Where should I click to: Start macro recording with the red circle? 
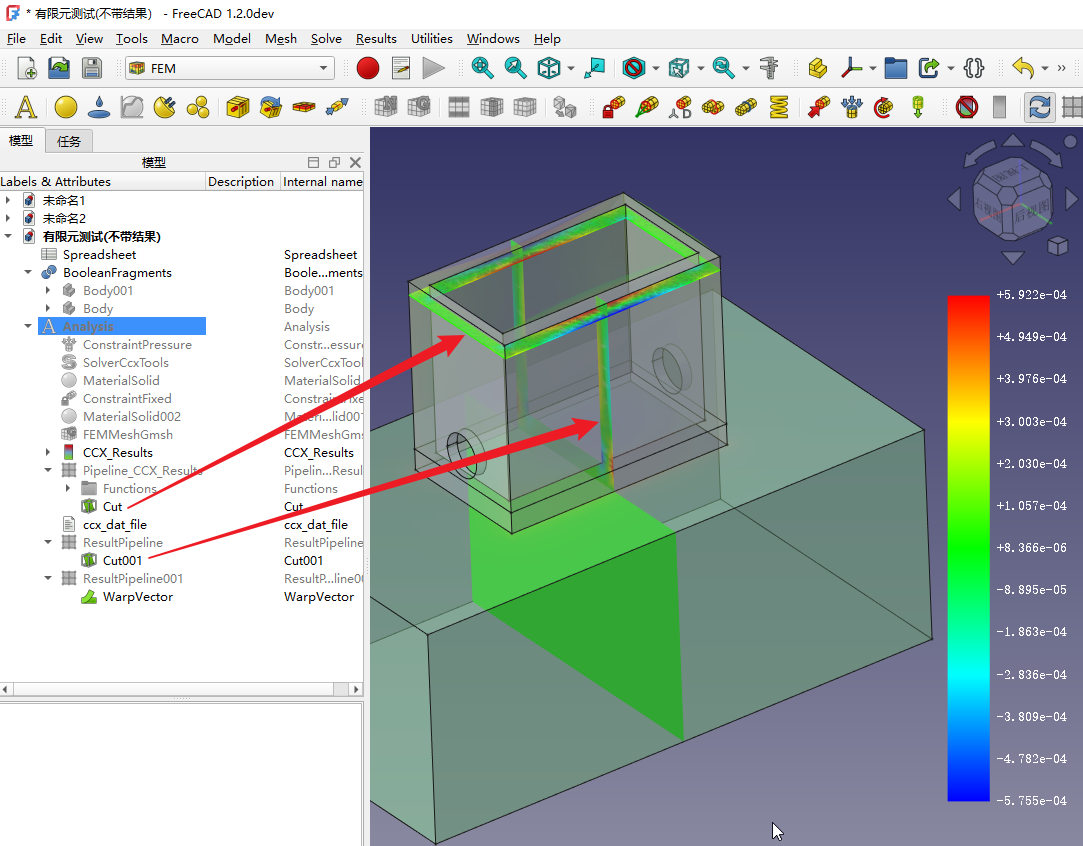pyautogui.click(x=368, y=68)
